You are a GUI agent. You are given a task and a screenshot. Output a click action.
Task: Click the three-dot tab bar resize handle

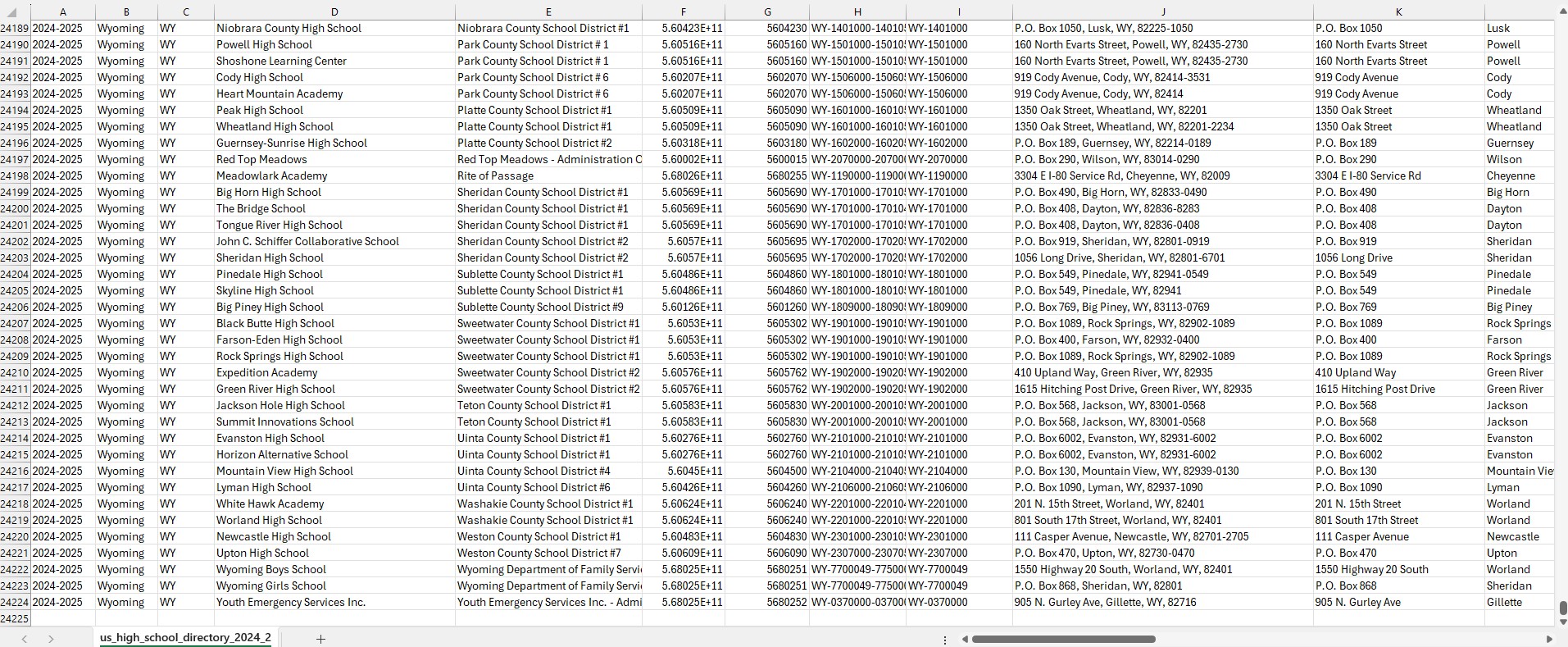coord(945,640)
